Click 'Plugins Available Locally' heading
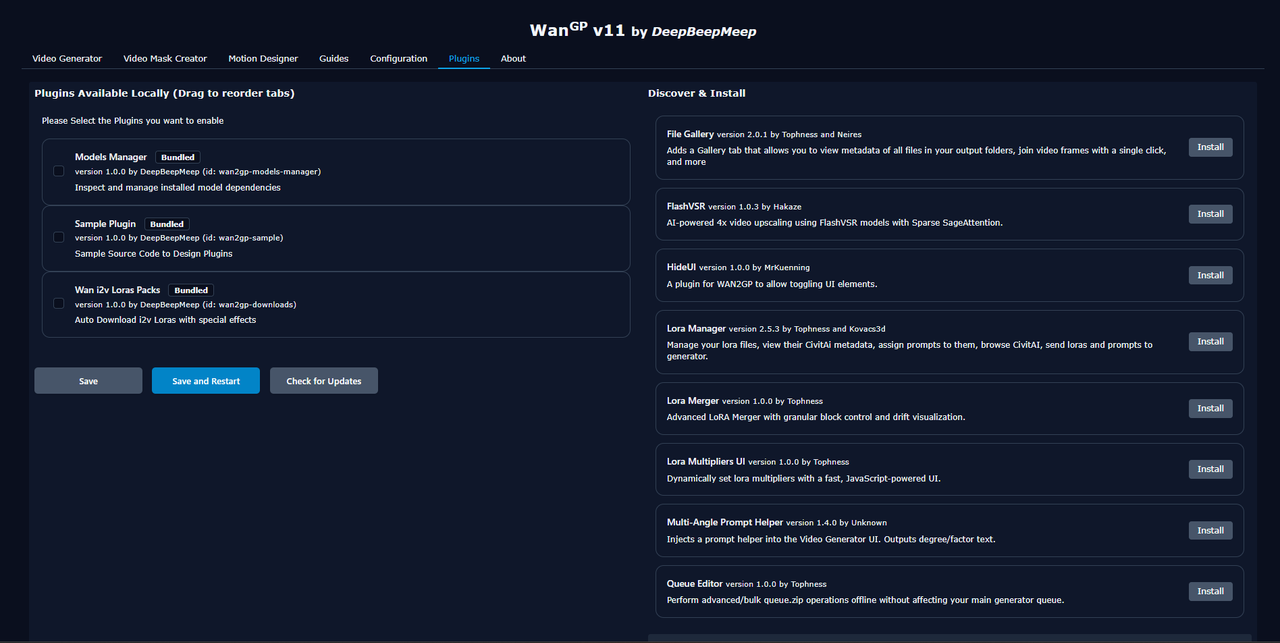1280x643 pixels. coord(164,93)
